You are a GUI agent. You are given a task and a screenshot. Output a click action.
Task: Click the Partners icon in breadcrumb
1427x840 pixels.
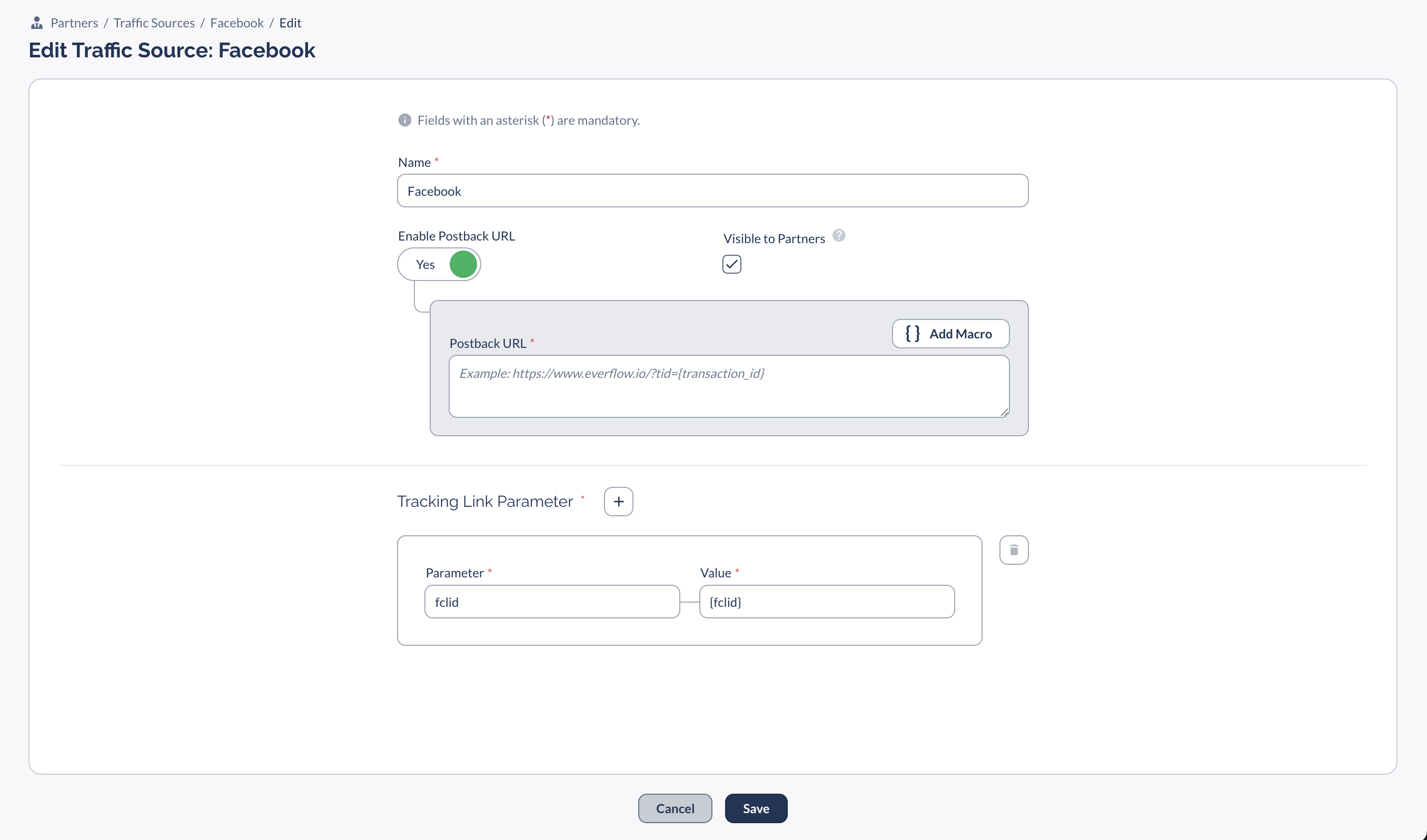[37, 23]
